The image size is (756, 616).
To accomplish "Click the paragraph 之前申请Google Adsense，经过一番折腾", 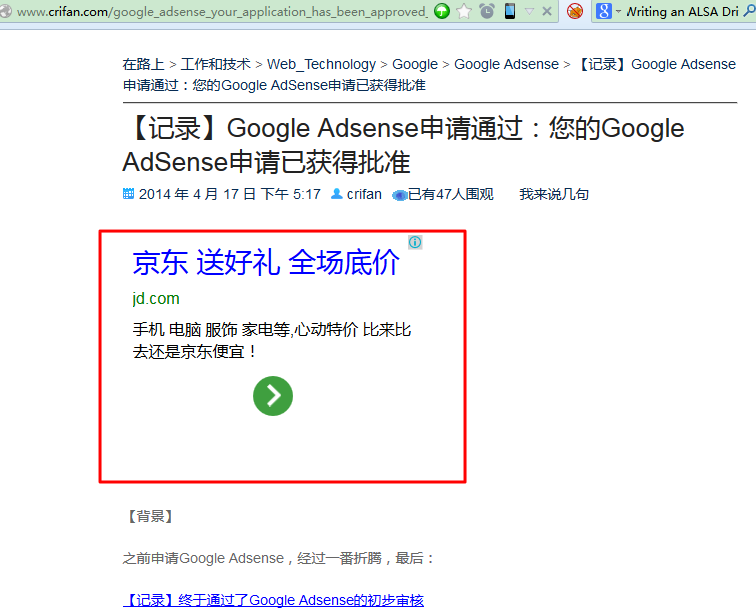I will (279, 558).
